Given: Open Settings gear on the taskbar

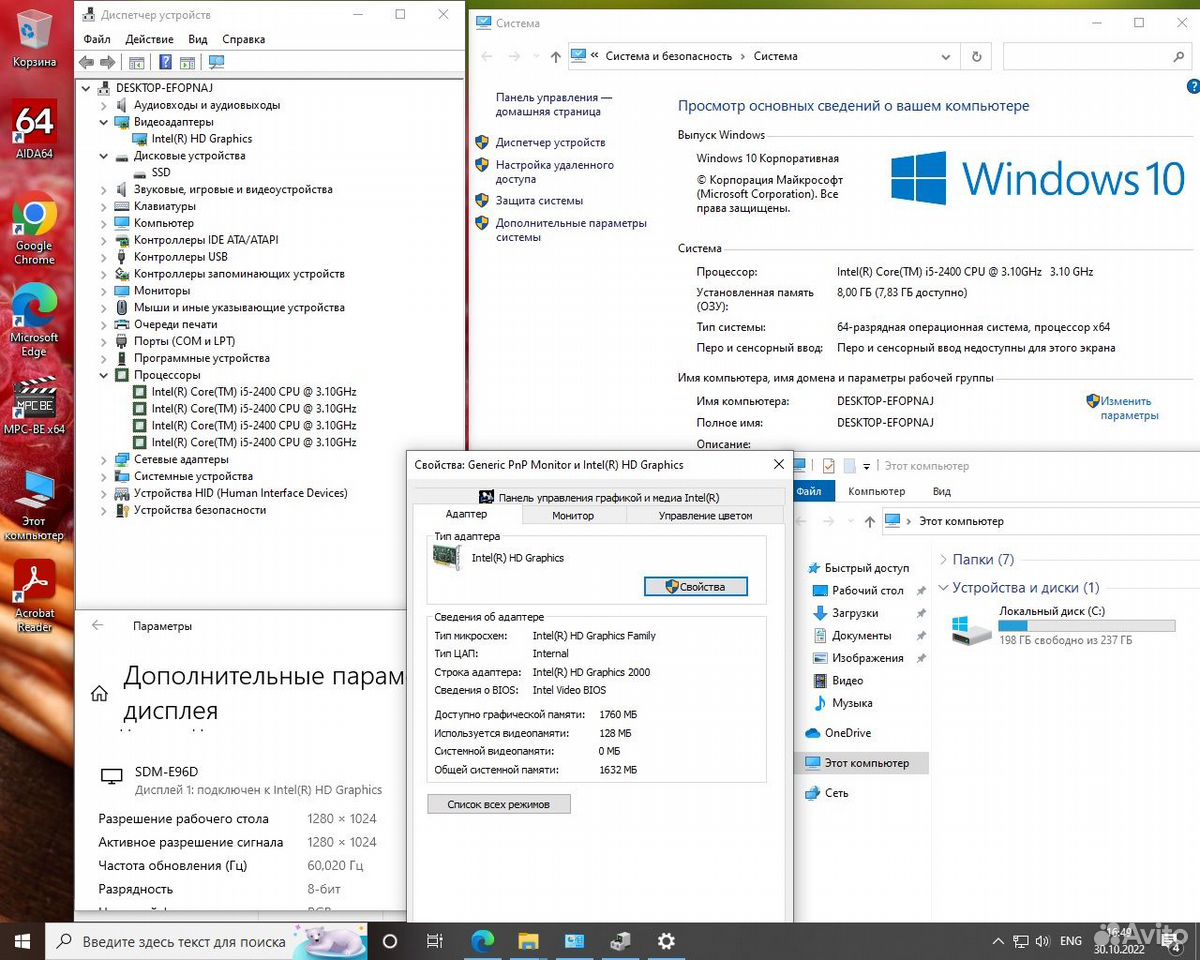Looking at the screenshot, I should 666,941.
